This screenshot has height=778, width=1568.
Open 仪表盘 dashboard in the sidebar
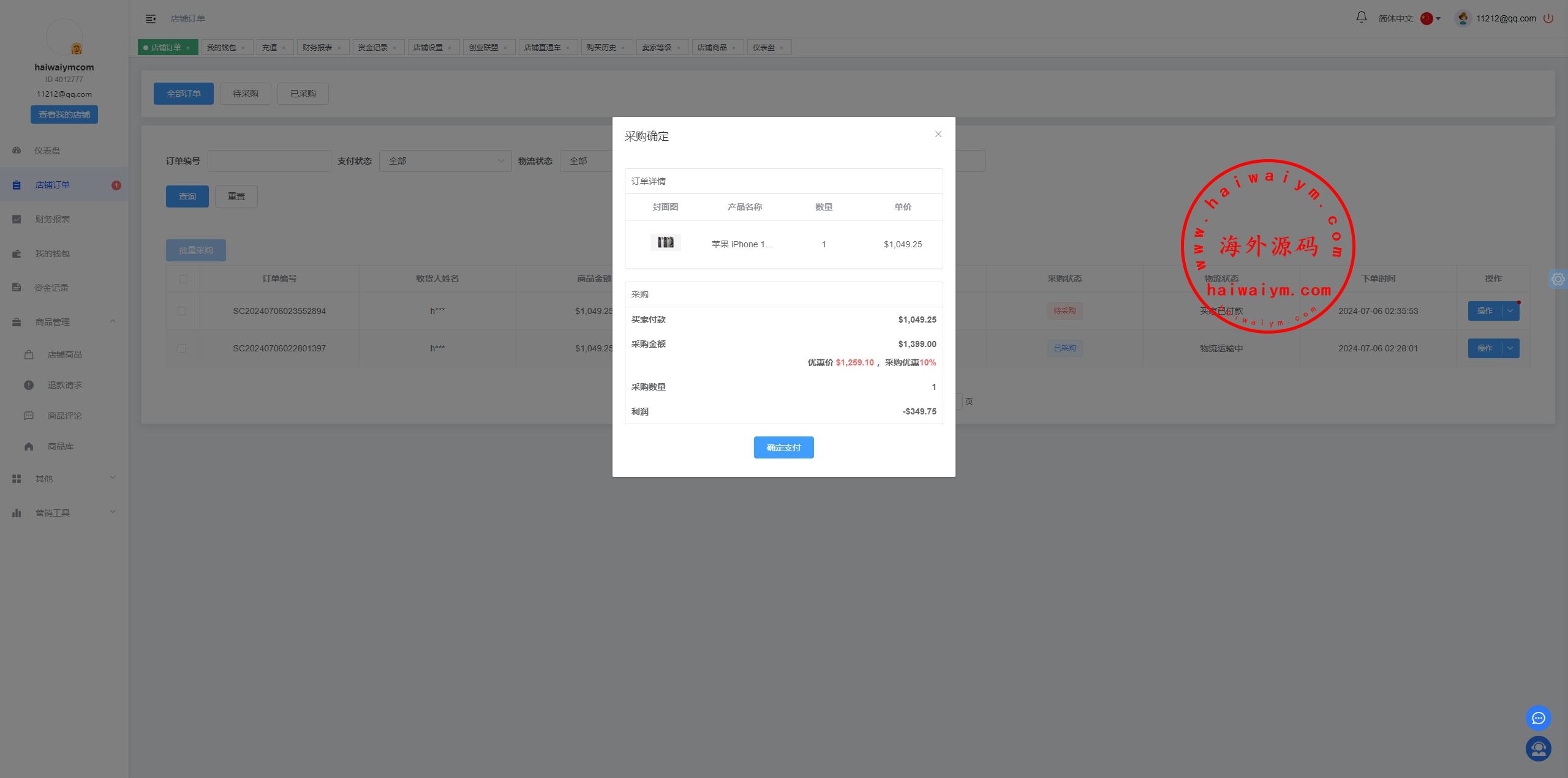coord(47,151)
